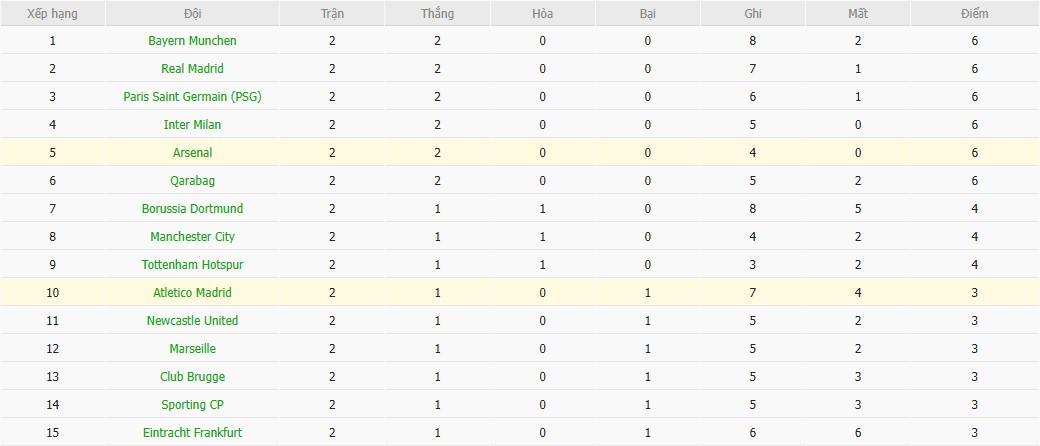Click the Atletico Madrid team name
Viewport: 1040px width, 446px height.
192,293
